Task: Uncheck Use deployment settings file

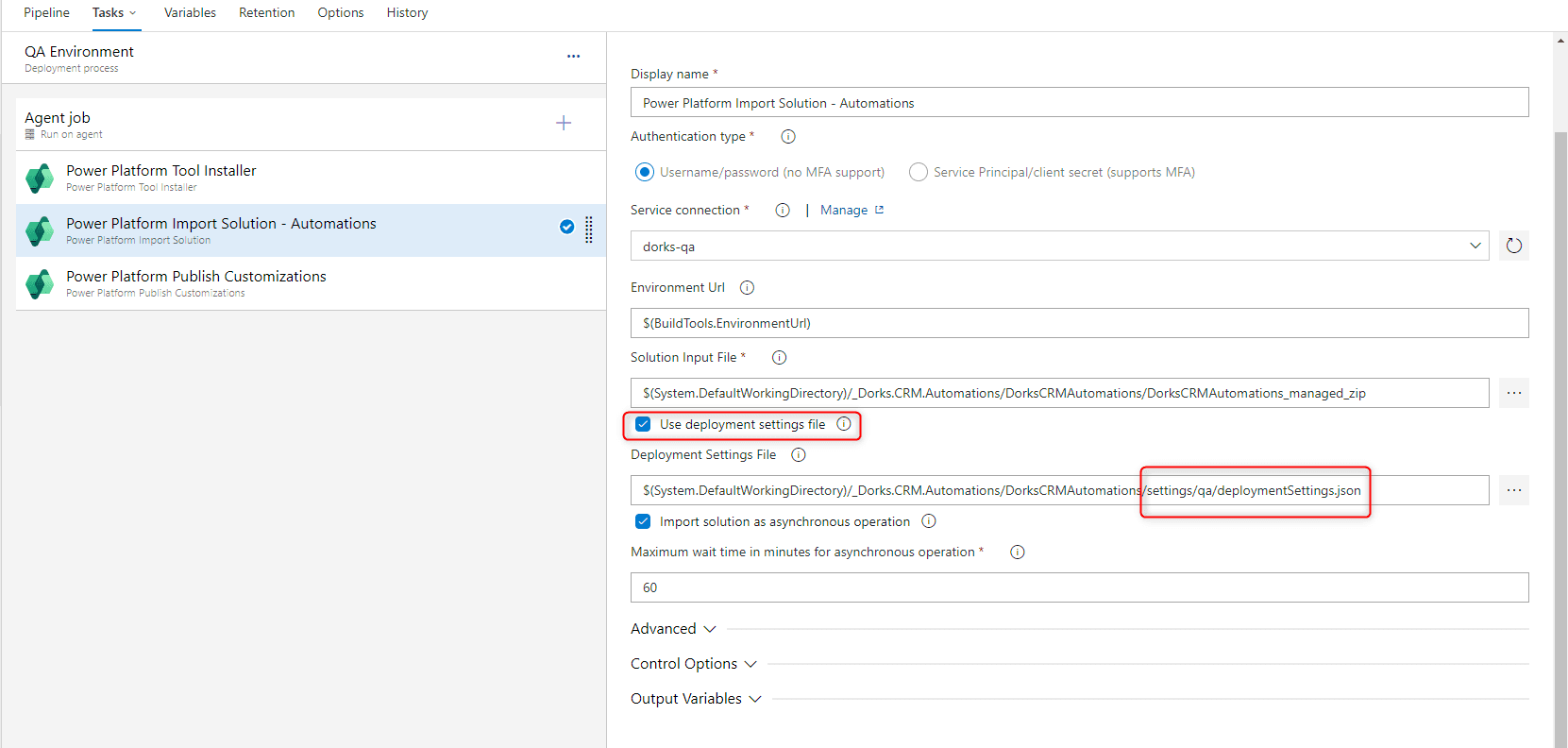Action: (x=643, y=424)
